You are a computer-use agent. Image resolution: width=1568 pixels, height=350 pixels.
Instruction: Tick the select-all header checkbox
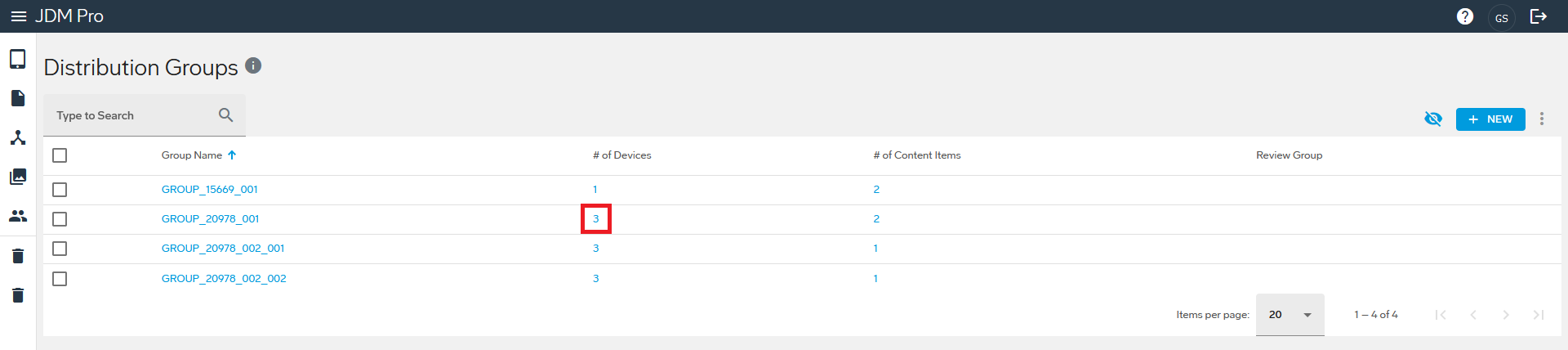tap(60, 155)
